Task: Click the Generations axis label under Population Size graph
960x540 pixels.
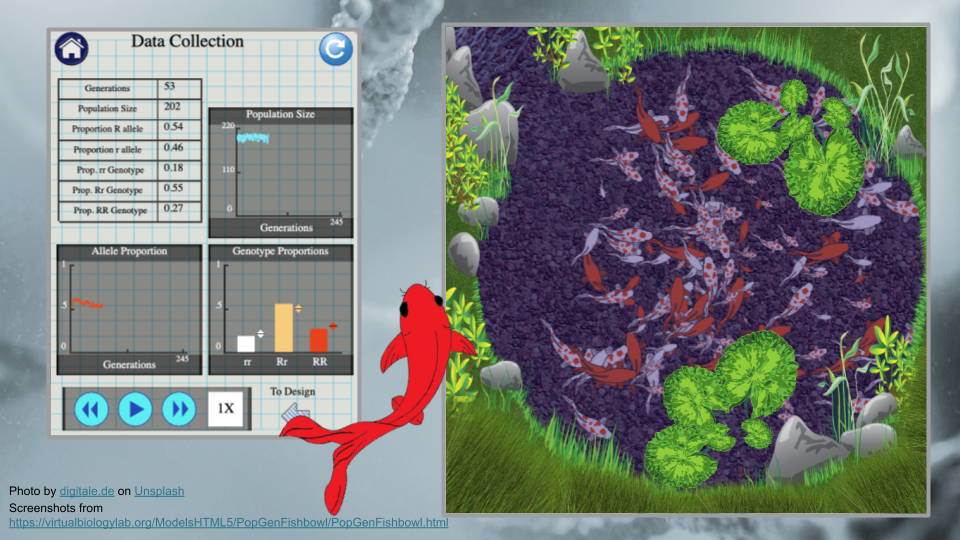Action: click(286, 228)
